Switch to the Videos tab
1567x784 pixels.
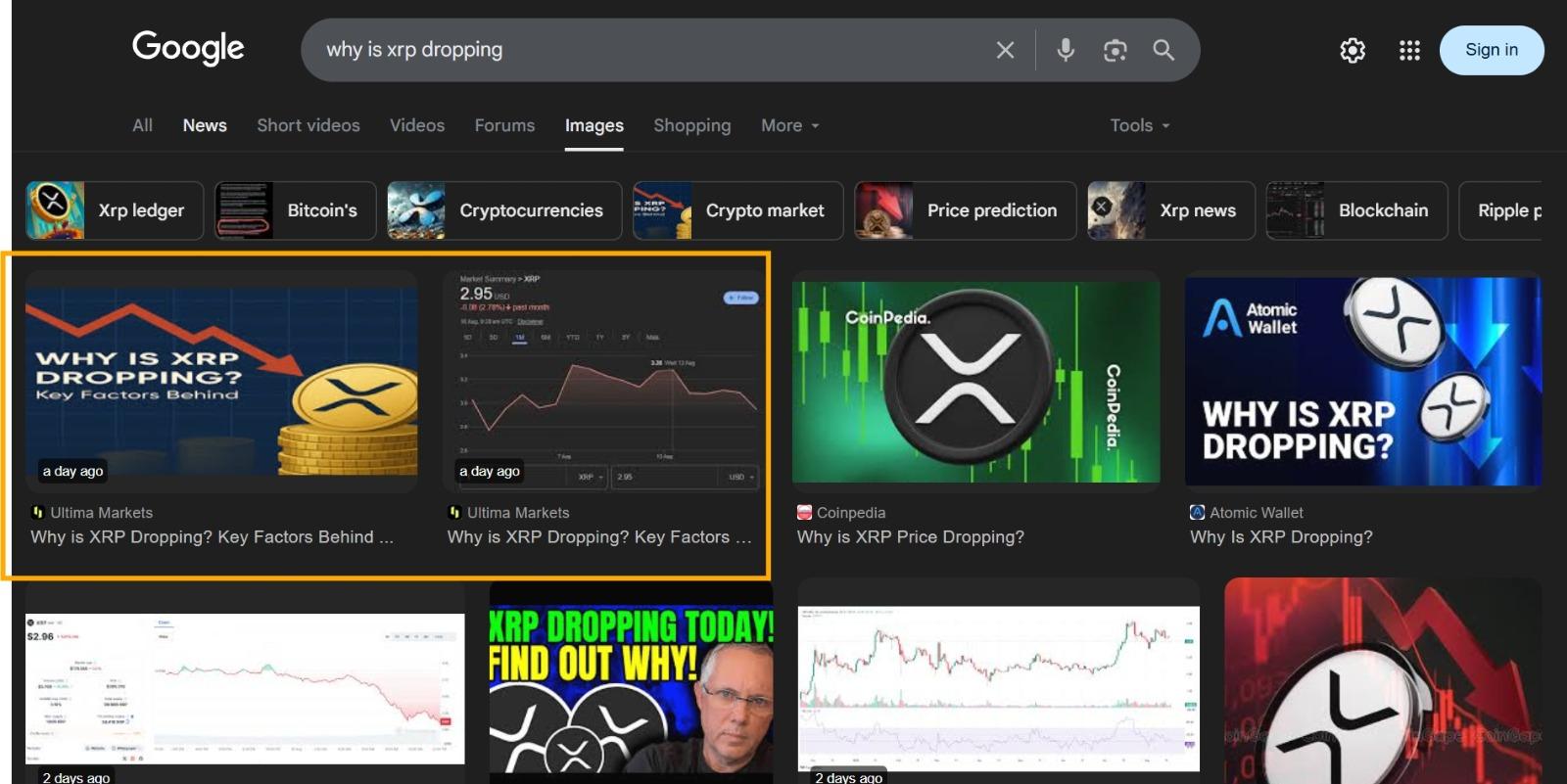[417, 125]
